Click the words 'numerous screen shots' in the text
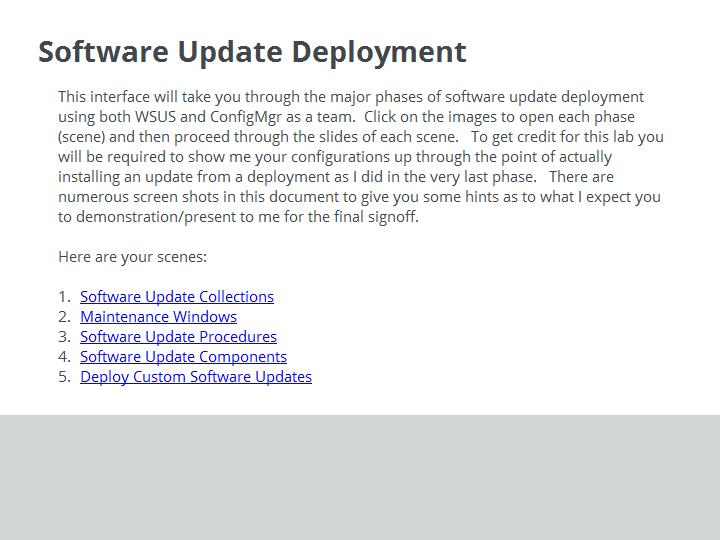720x540 pixels. [x=130, y=197]
